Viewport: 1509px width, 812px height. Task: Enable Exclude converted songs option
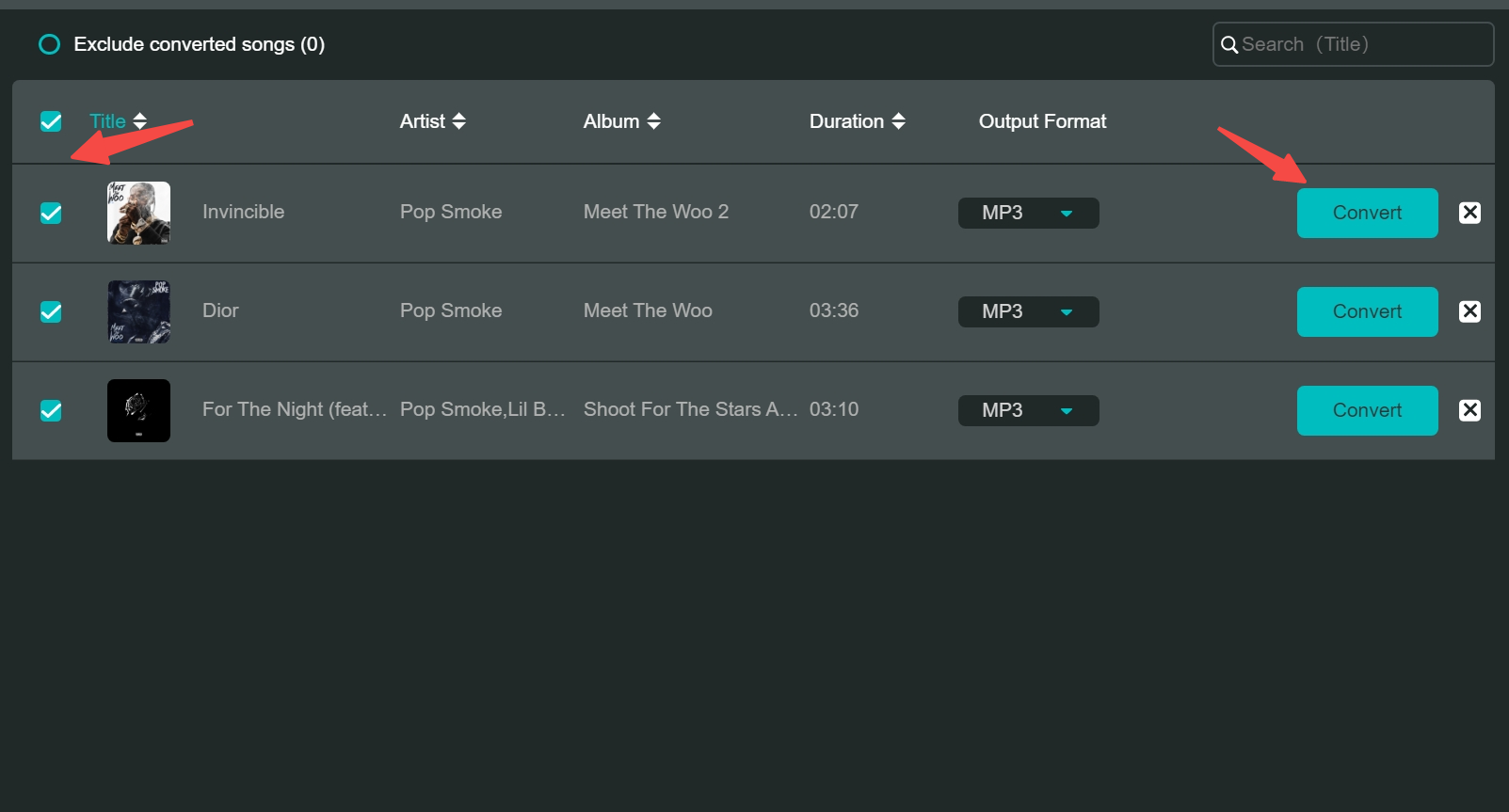[x=49, y=44]
